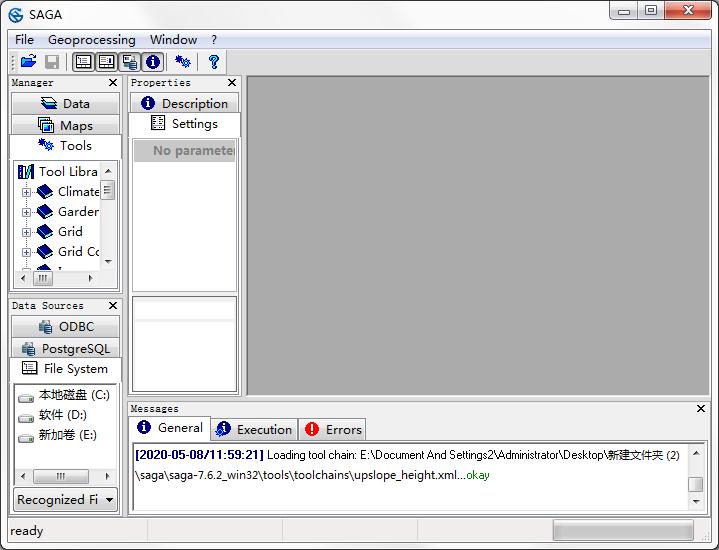The width and height of the screenshot is (719, 550).
Task: Click the Help question mark toolbar icon
Action: coord(214,61)
